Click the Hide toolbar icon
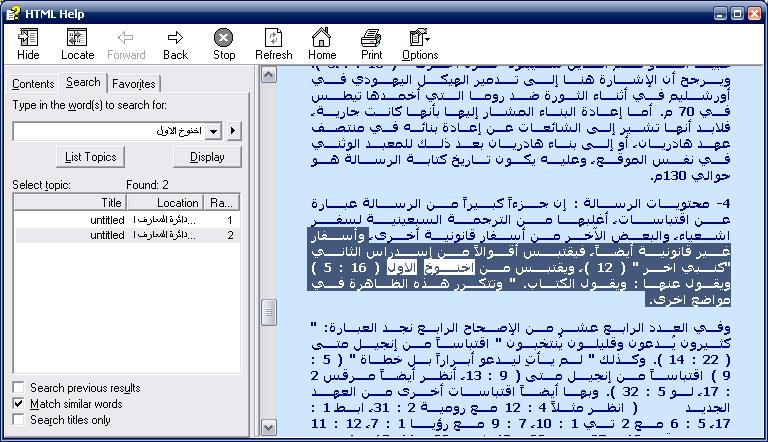Viewport: 768px width, 442px height. 28,38
